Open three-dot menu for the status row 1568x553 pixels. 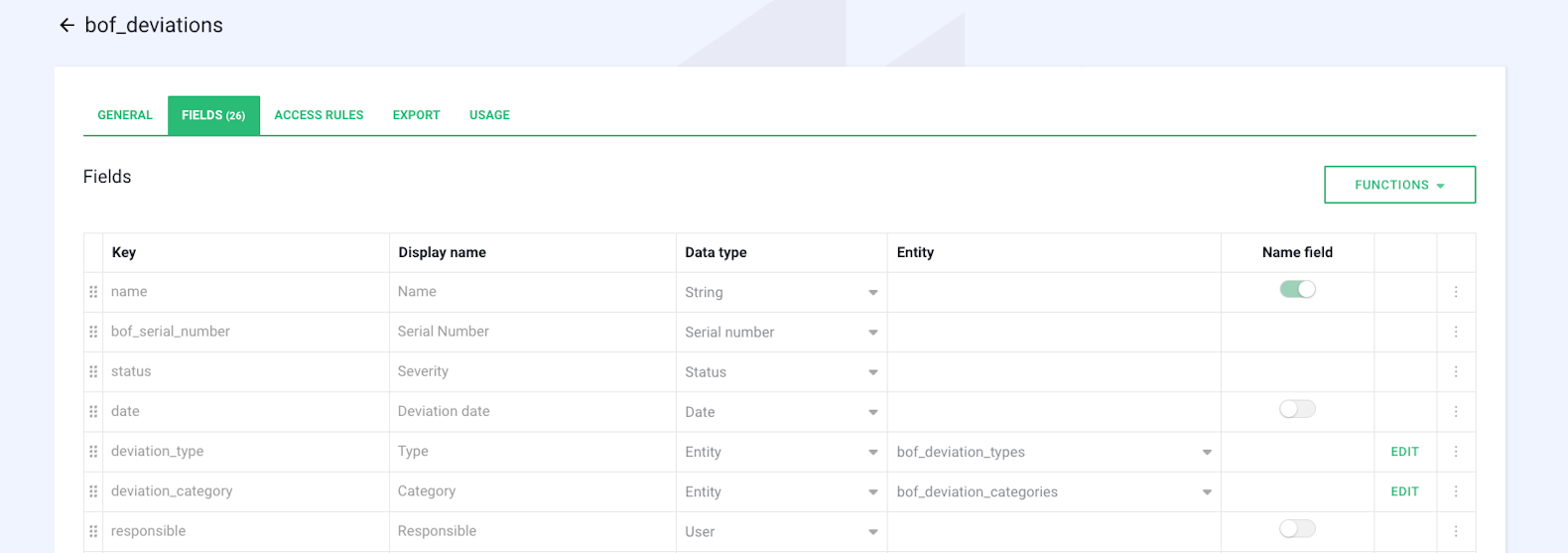1456,372
